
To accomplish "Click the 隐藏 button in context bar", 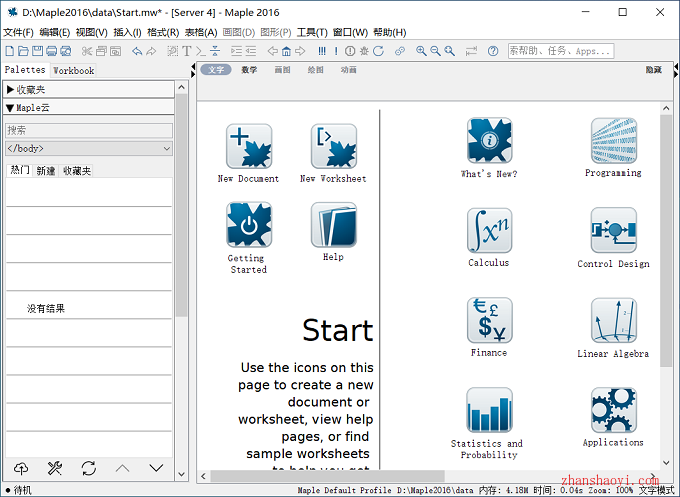I will tap(653, 70).
